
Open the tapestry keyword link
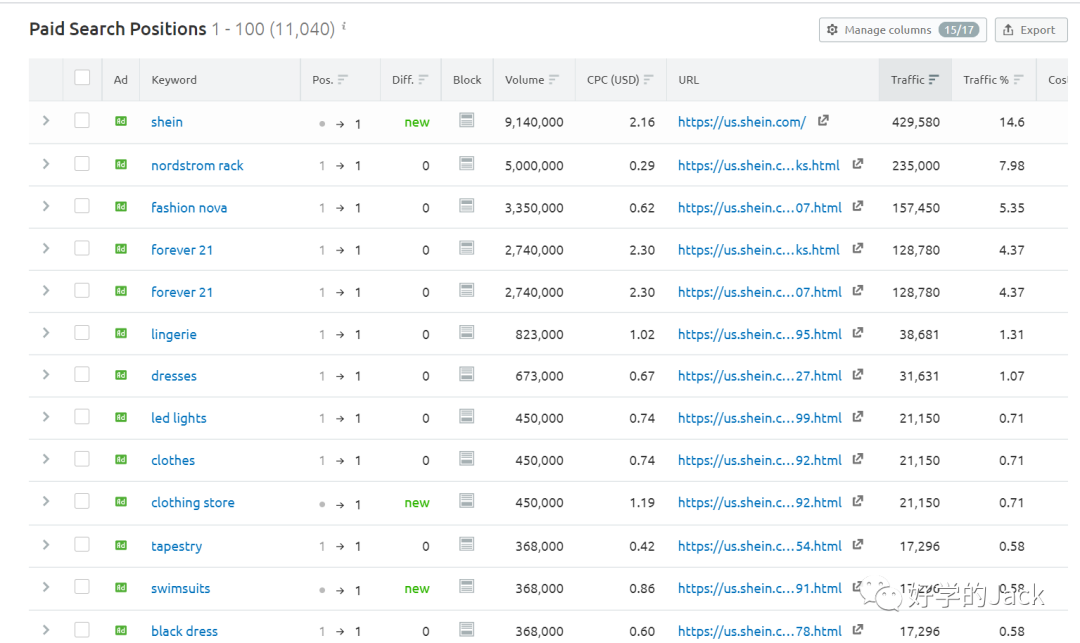pyautogui.click(x=176, y=546)
